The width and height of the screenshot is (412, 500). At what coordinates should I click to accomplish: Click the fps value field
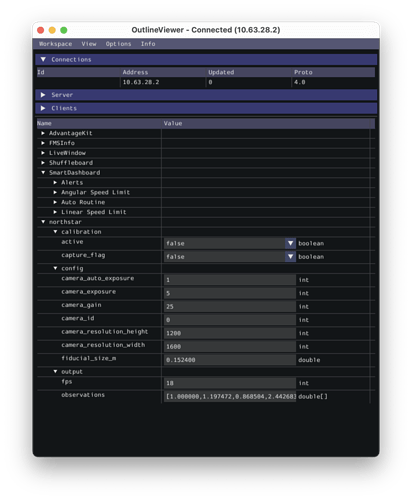pos(230,383)
